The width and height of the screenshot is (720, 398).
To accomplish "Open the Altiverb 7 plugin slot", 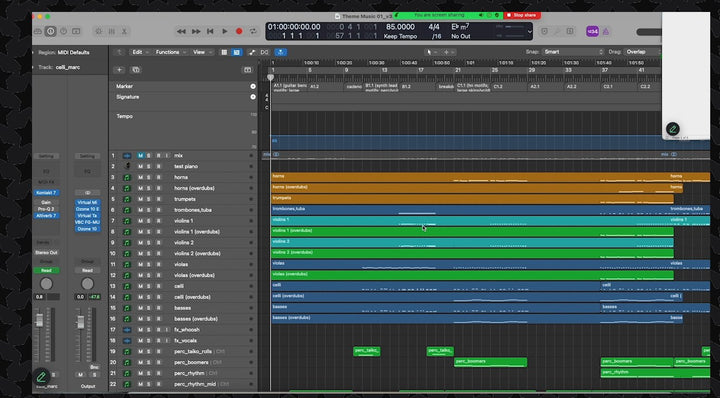I will click(46, 215).
